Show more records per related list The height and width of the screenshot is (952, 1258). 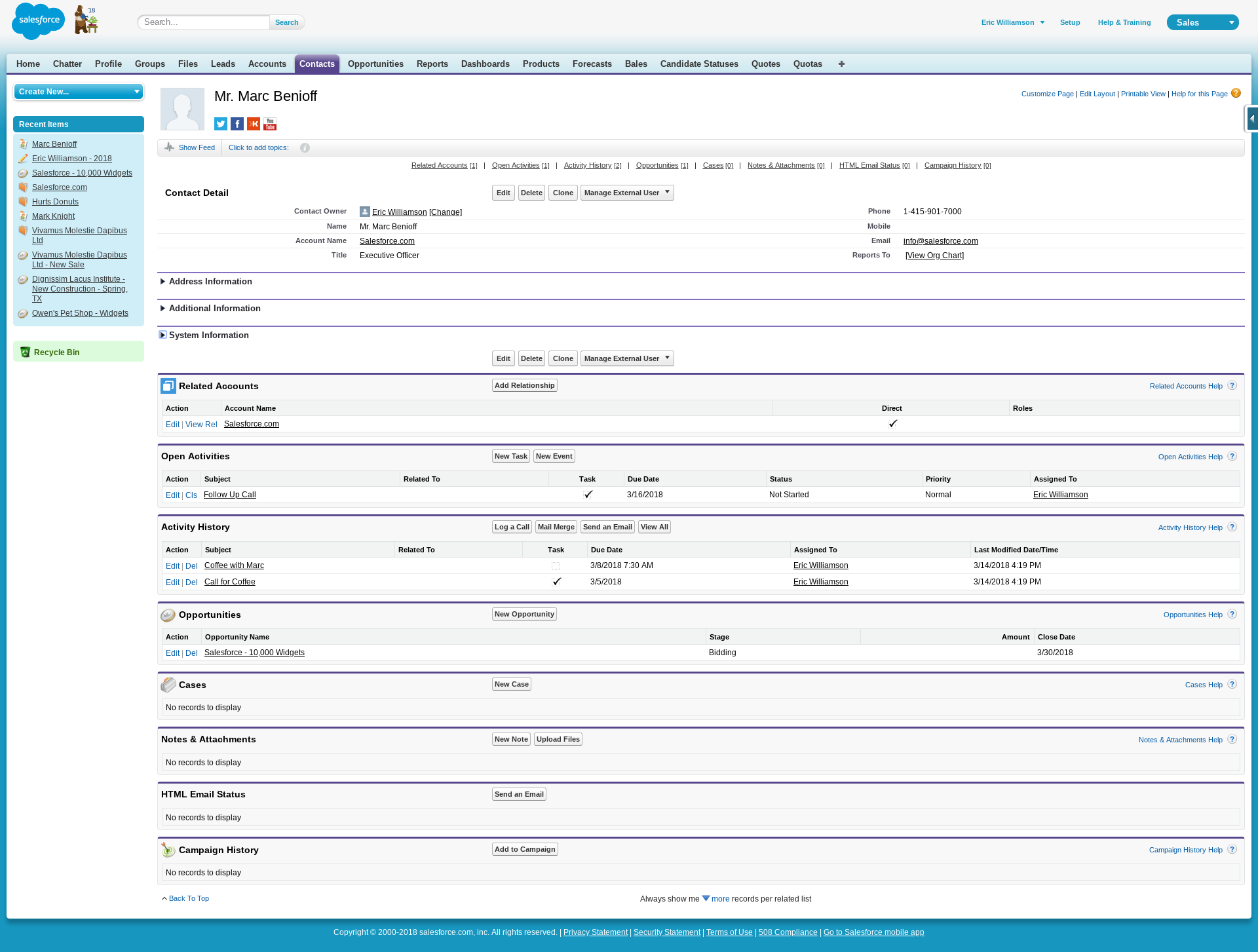click(x=715, y=899)
